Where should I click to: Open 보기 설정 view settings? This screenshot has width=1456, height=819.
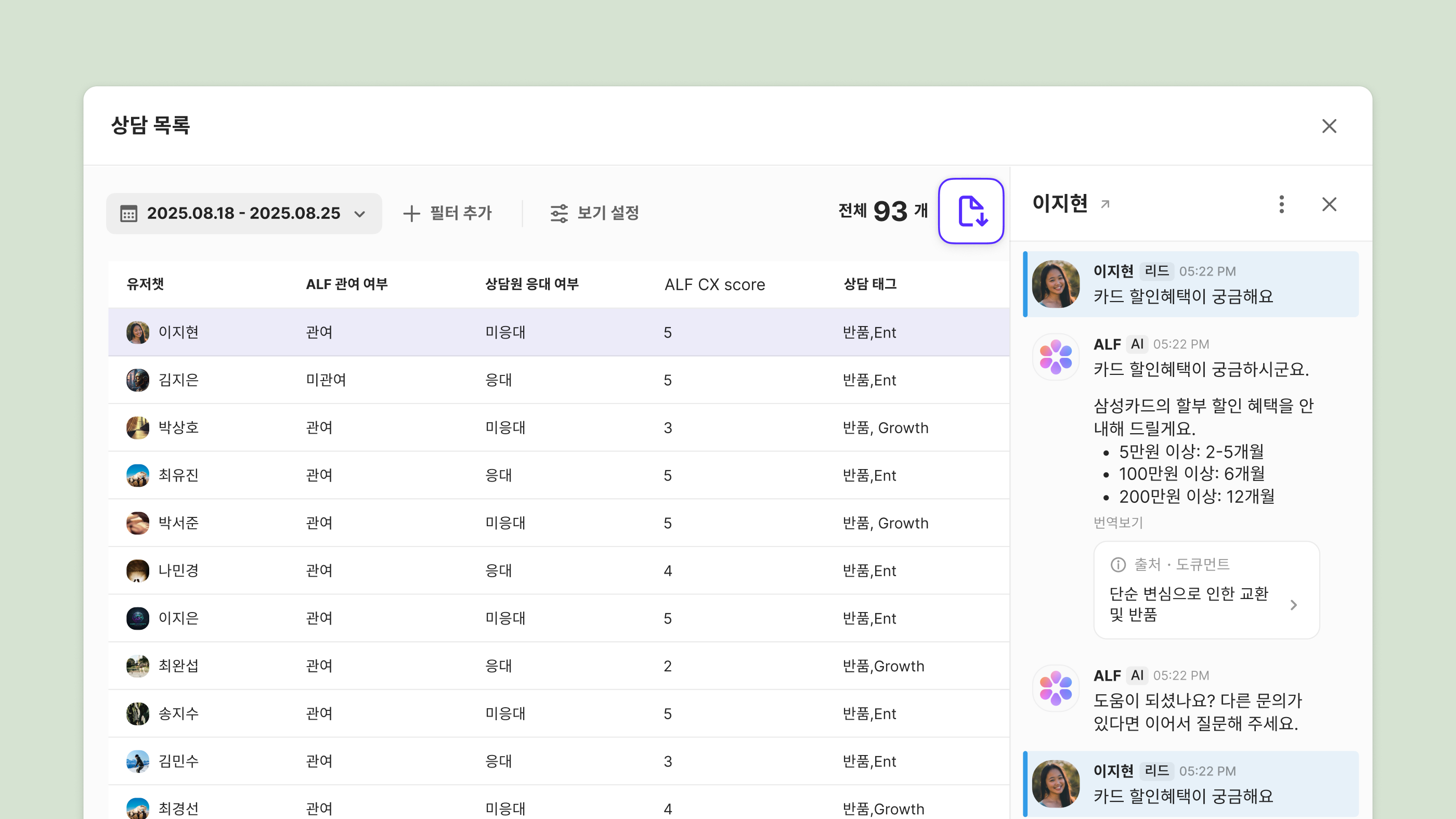[x=594, y=214]
